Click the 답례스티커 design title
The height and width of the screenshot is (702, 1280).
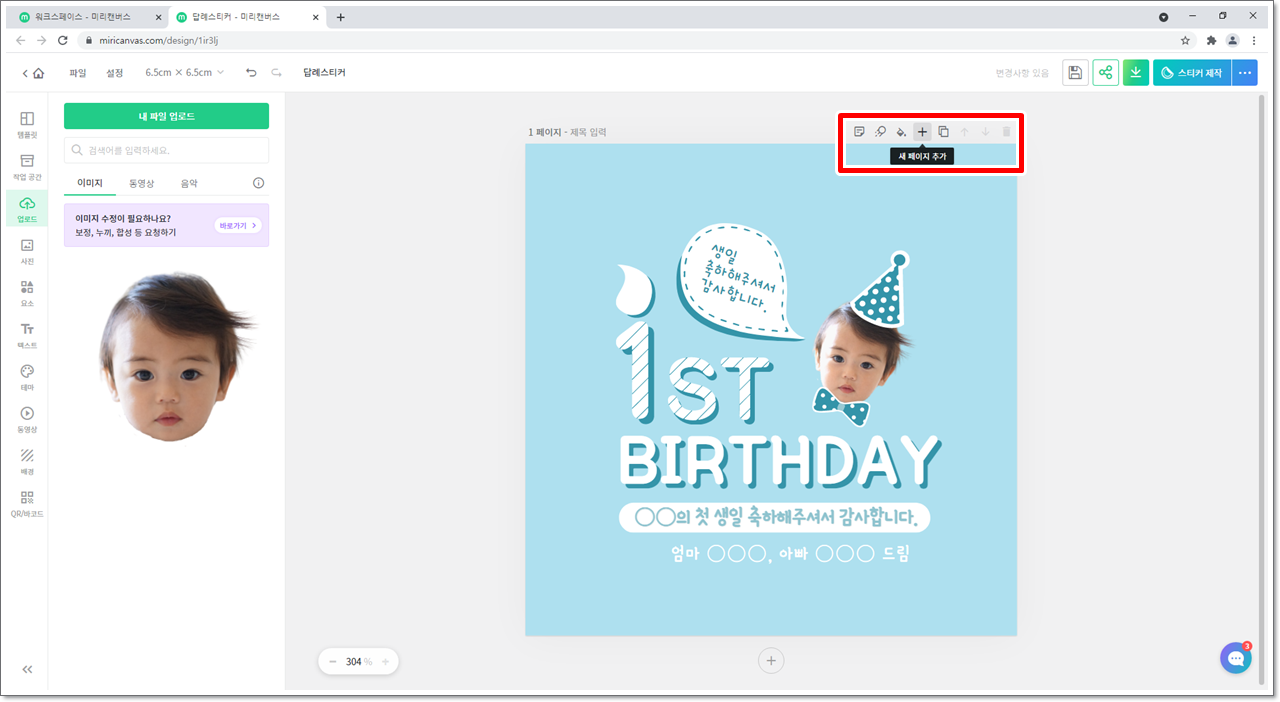324,73
